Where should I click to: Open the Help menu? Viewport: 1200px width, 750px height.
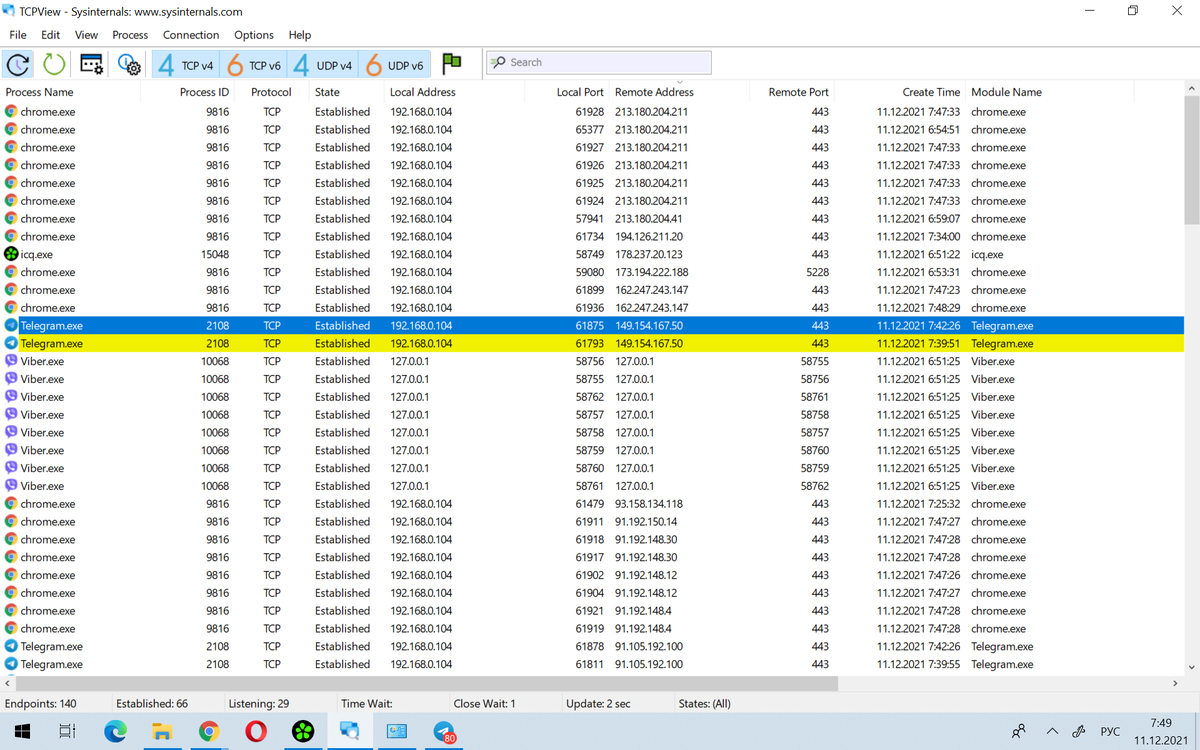coord(300,35)
